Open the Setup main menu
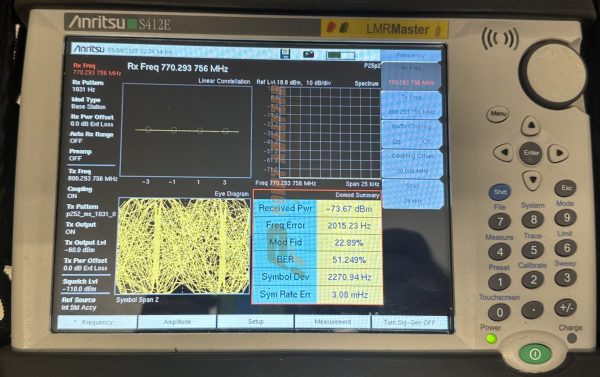This screenshot has height=377, width=600. tap(256, 322)
